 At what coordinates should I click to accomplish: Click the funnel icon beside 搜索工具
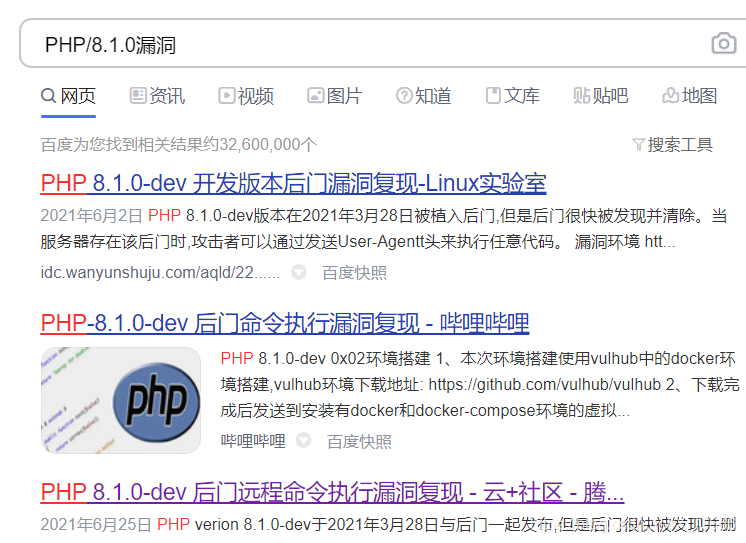[x=638, y=145]
